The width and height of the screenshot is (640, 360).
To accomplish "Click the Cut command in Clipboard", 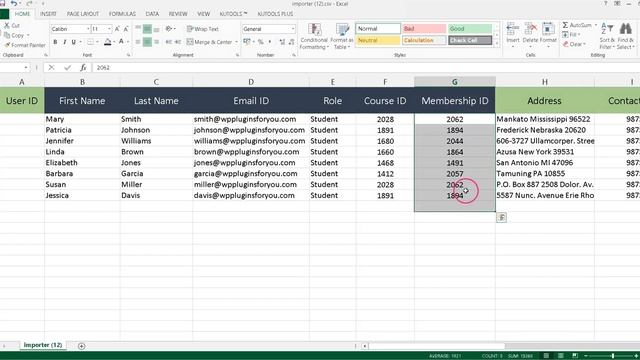I will click(x=12, y=25).
